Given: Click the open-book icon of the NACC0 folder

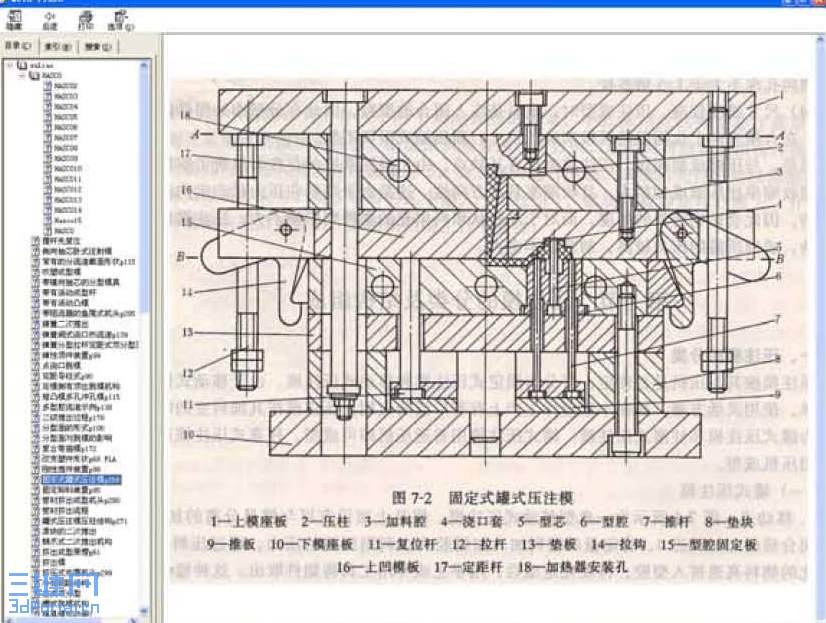Looking at the screenshot, I should (x=34, y=76).
